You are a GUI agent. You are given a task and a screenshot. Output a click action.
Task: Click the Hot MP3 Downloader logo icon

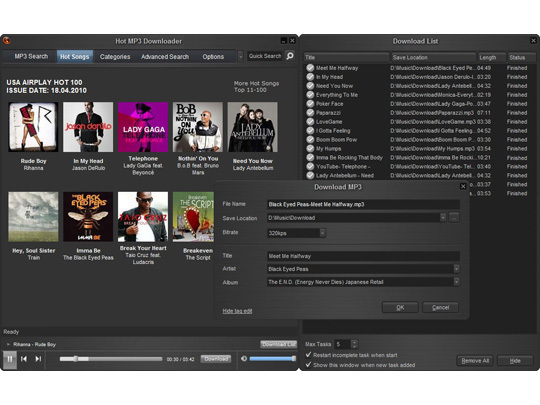pyautogui.click(x=7, y=41)
